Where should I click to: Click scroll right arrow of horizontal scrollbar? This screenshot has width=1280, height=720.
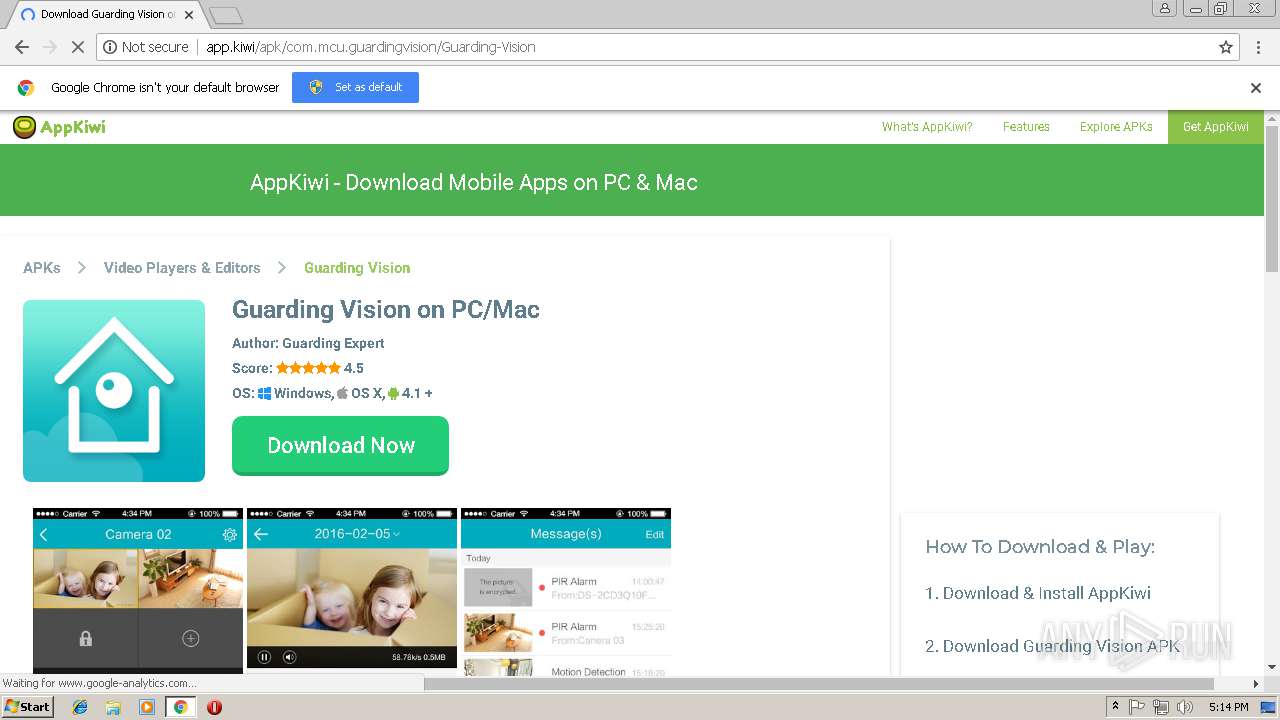point(1256,684)
